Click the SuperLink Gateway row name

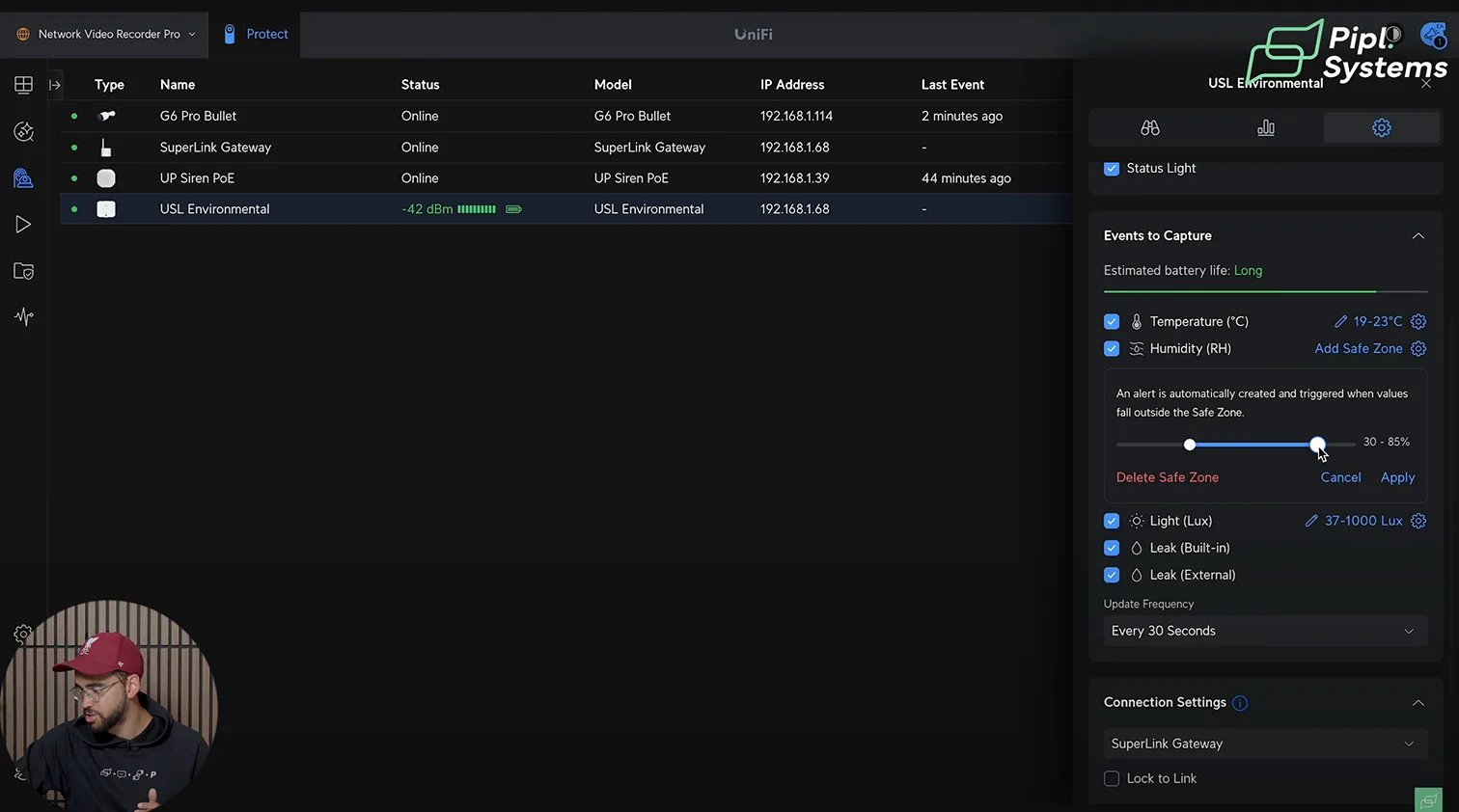[x=215, y=148]
